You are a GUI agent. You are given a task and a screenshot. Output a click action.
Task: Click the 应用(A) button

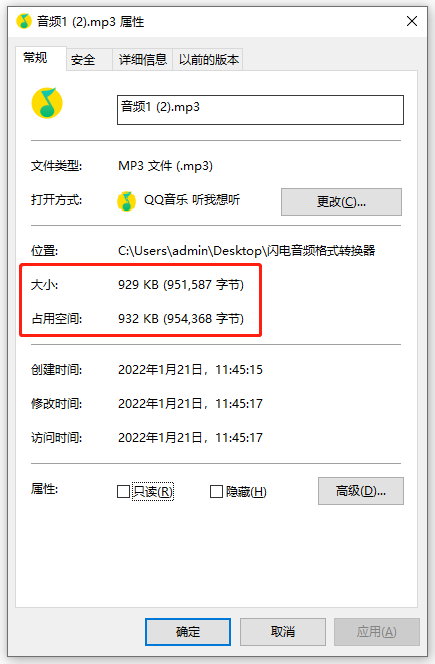[x=377, y=632]
